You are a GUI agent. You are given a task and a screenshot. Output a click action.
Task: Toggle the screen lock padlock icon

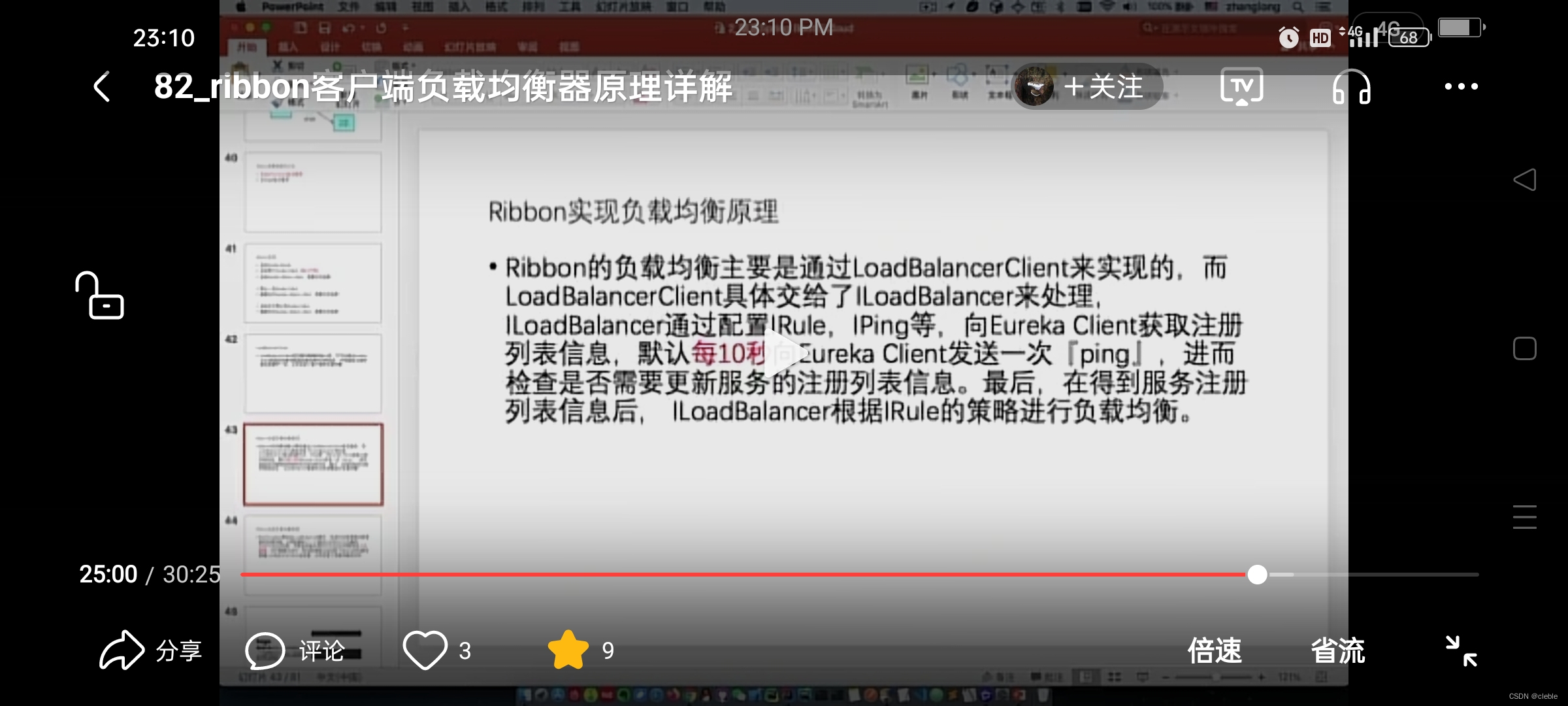coord(100,295)
